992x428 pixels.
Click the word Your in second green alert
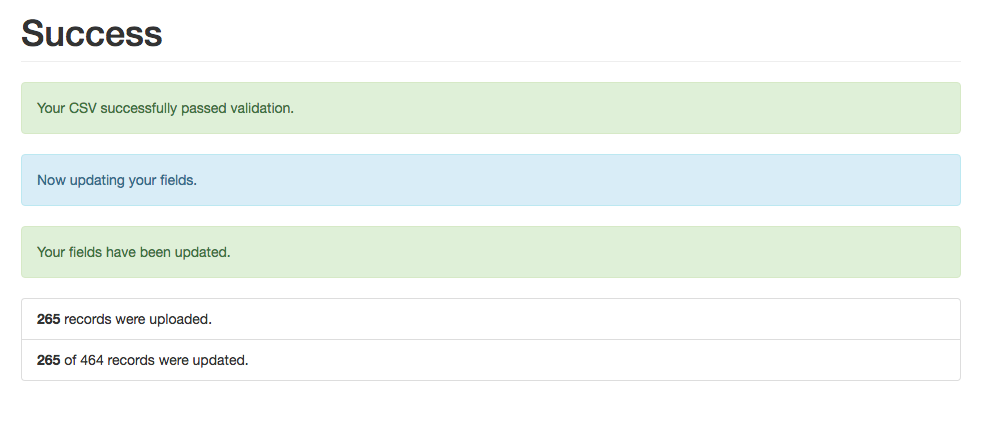click(51, 252)
